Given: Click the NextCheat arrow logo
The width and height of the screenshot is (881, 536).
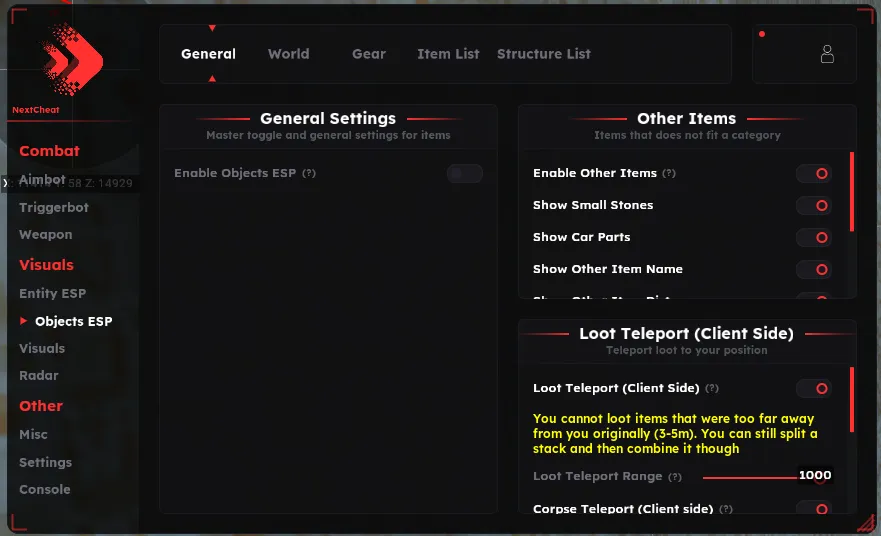Looking at the screenshot, I should point(72,60).
